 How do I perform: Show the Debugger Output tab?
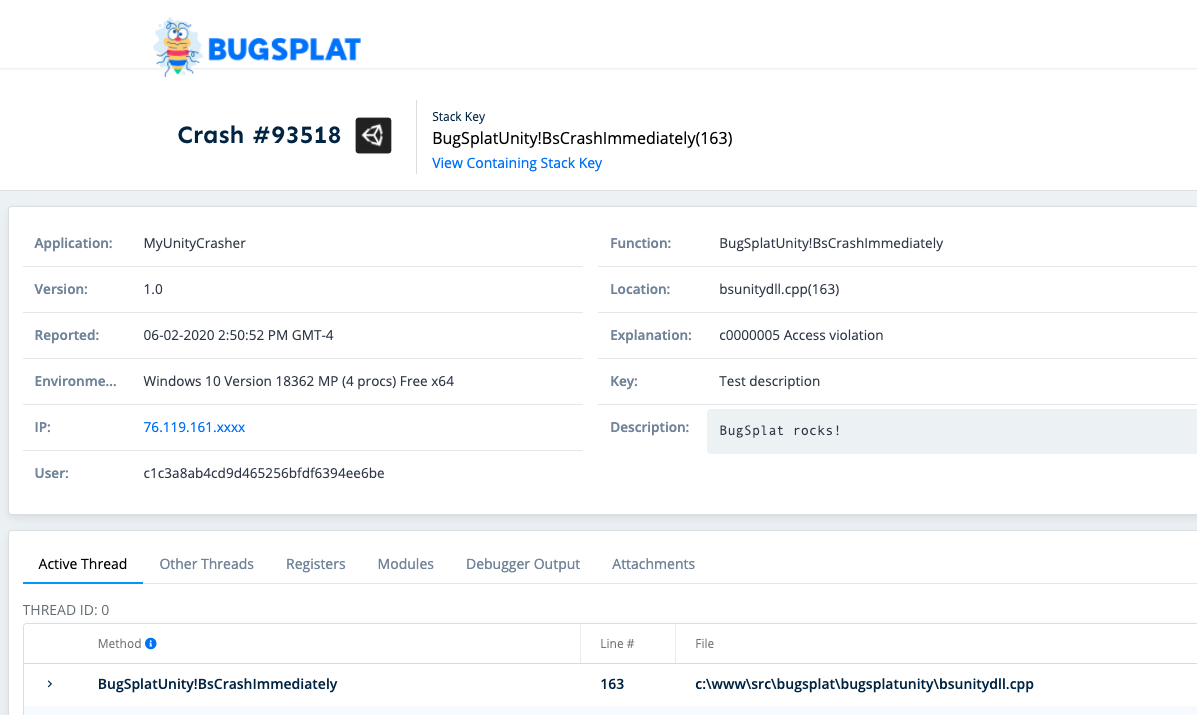[523, 564]
